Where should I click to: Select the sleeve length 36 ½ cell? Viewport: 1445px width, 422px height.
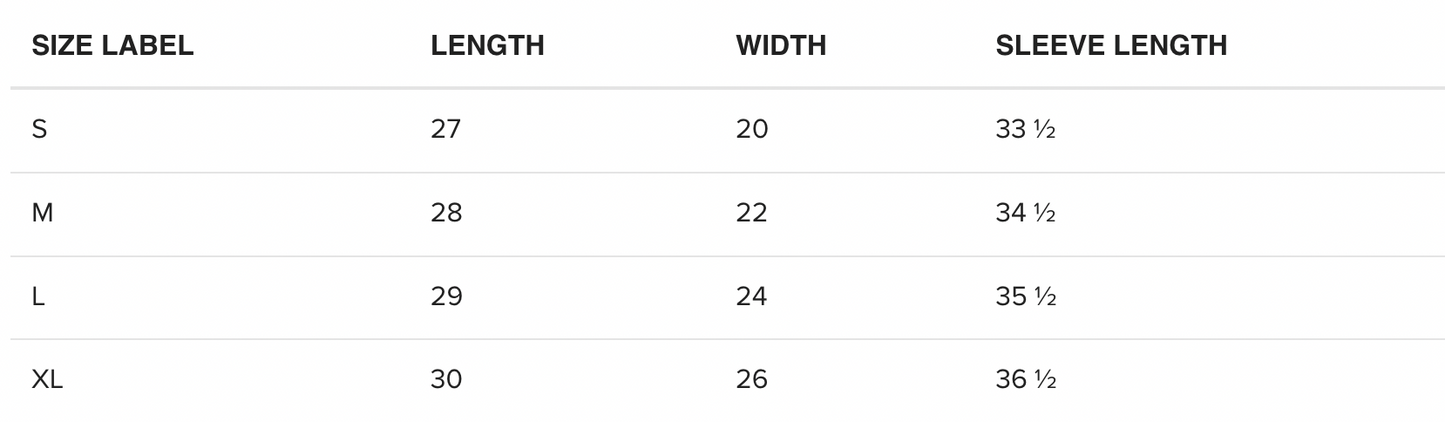coord(1026,380)
